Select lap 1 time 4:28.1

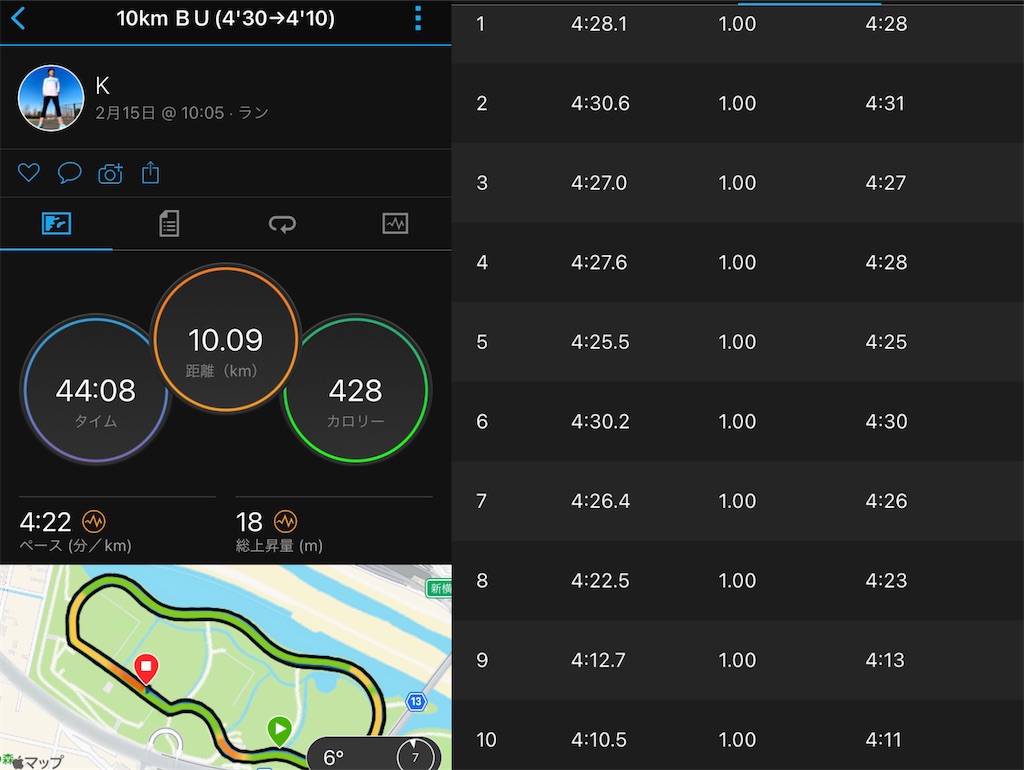pos(599,24)
